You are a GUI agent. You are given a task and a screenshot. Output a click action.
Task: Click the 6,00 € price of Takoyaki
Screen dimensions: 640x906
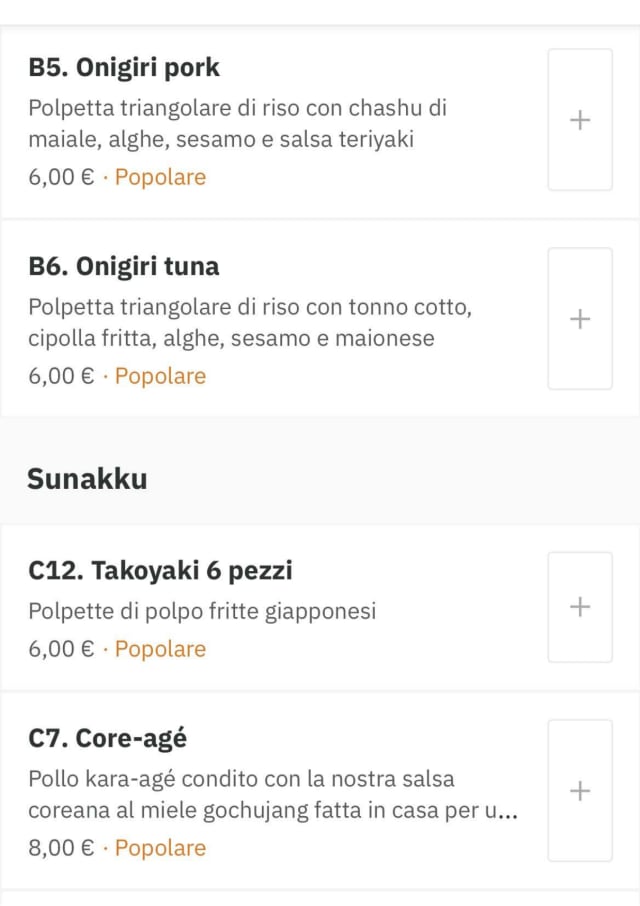[x=61, y=649]
